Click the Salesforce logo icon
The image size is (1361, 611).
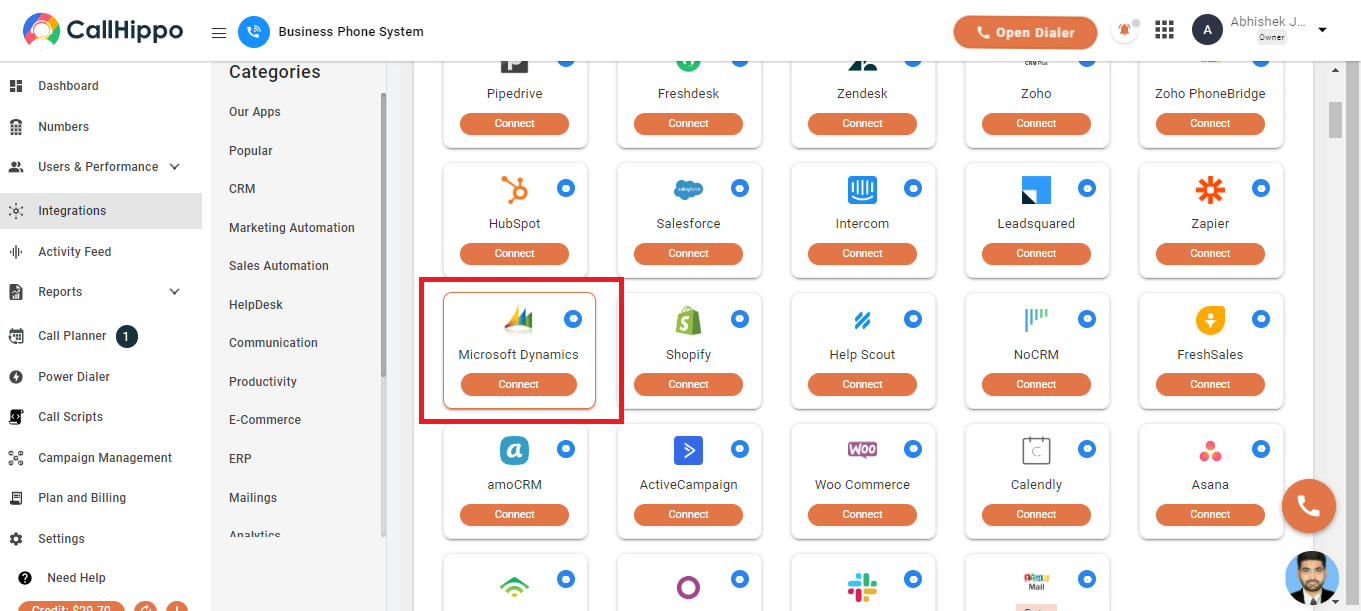pos(688,189)
